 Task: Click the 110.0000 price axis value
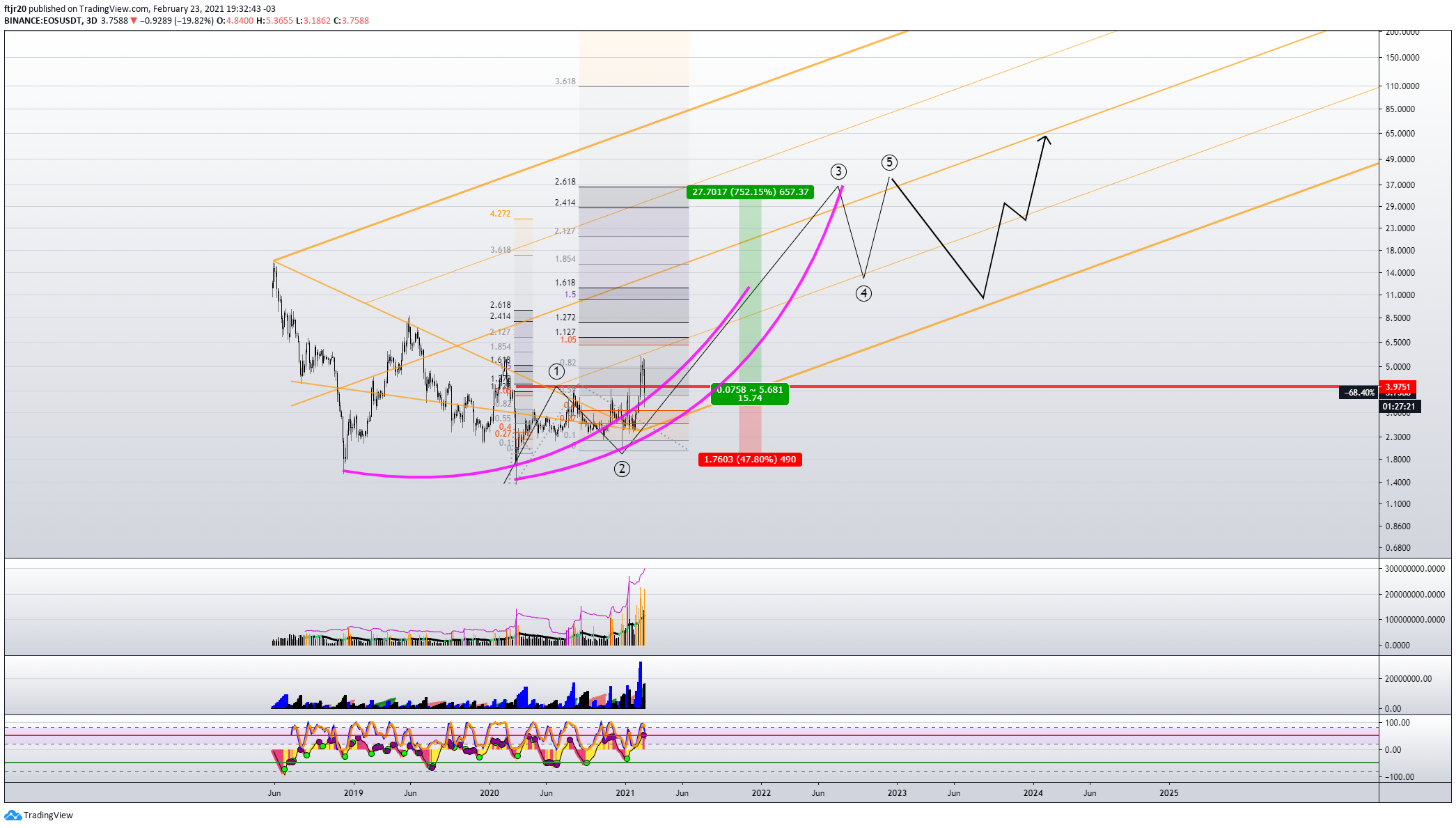(1402, 86)
